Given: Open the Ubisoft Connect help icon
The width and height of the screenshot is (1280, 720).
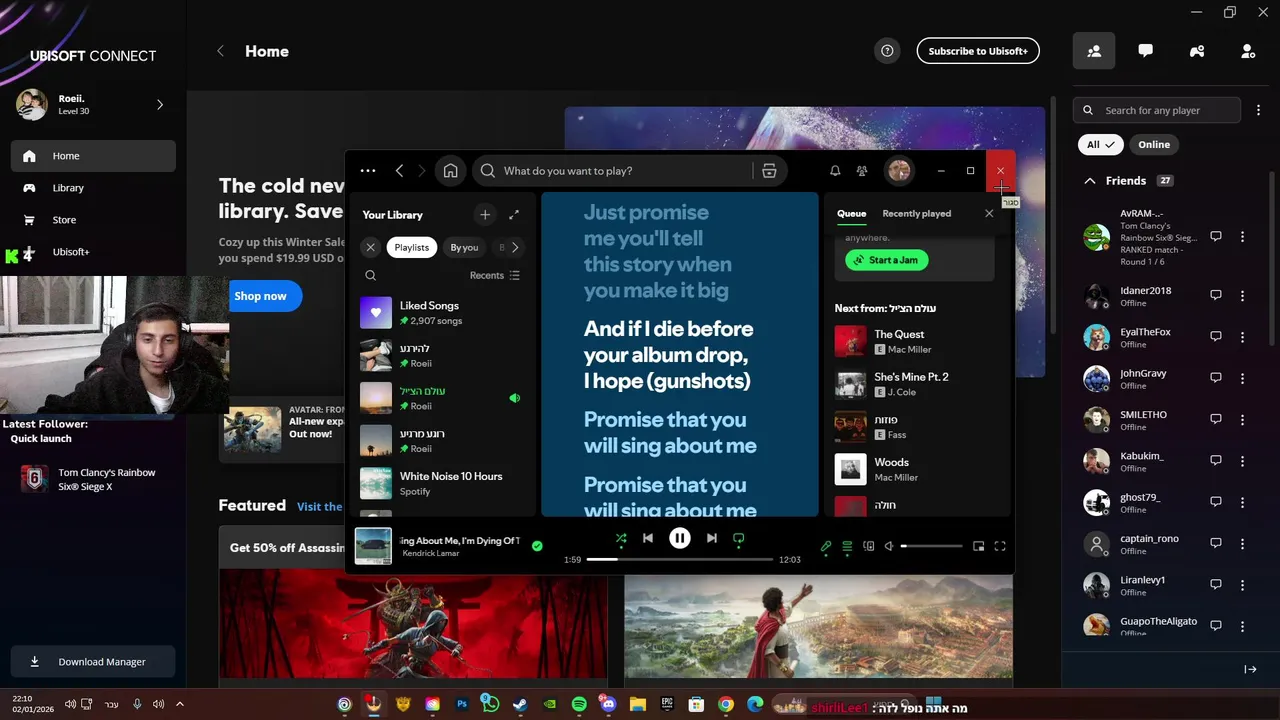Looking at the screenshot, I should (x=887, y=51).
